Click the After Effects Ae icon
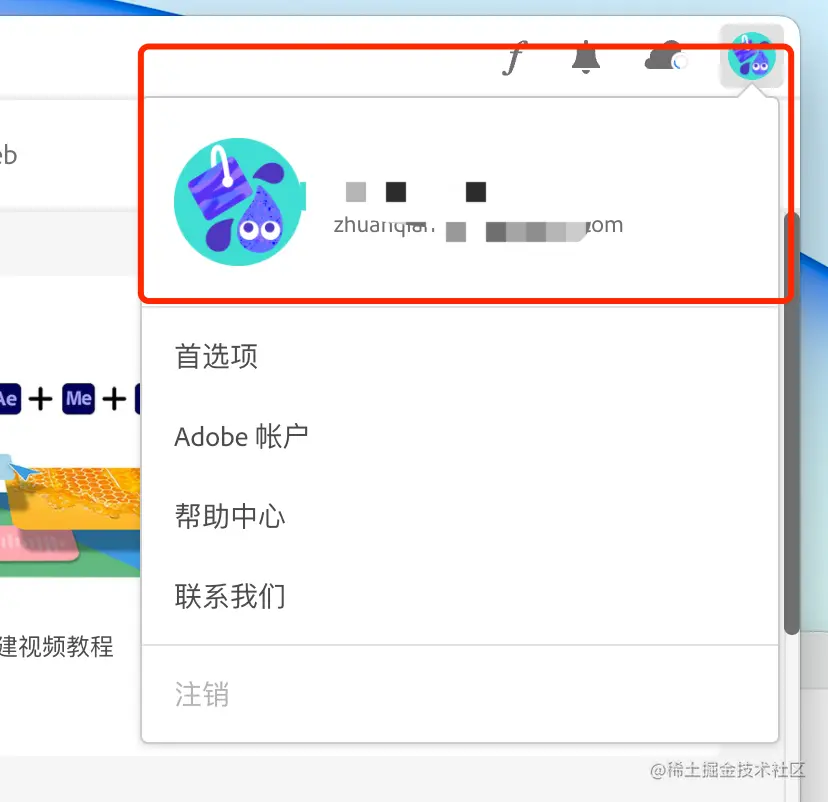The width and height of the screenshot is (828, 802). pos(10,399)
